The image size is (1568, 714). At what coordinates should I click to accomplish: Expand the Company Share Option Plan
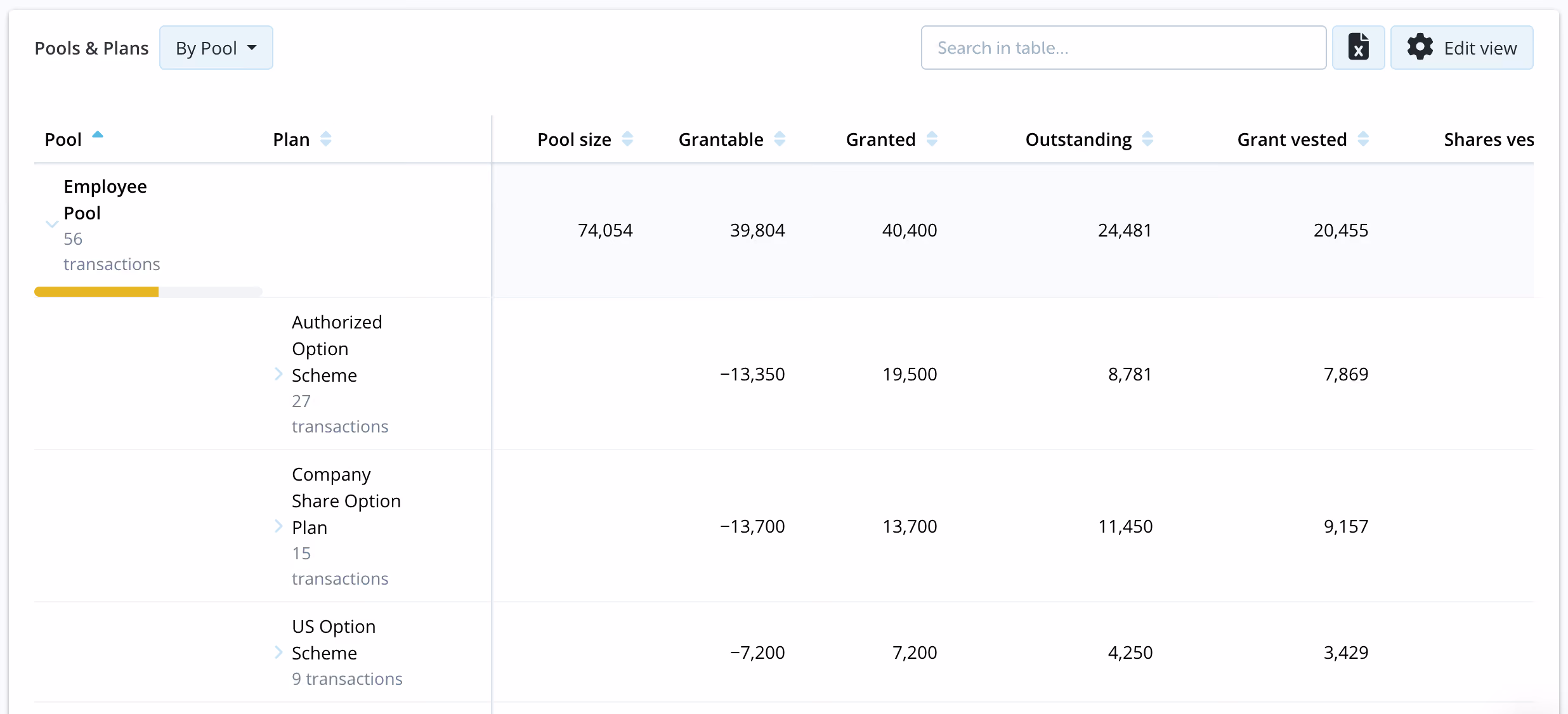(x=278, y=526)
